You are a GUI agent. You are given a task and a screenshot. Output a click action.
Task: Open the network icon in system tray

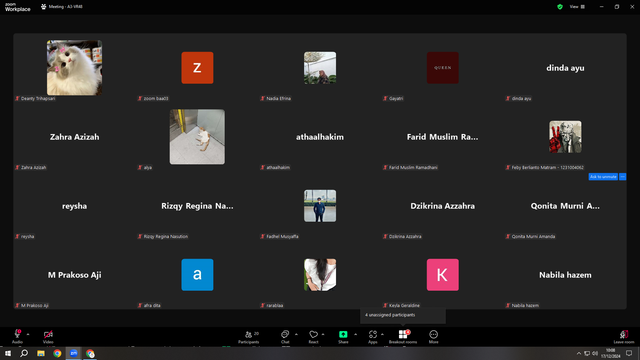587,353
